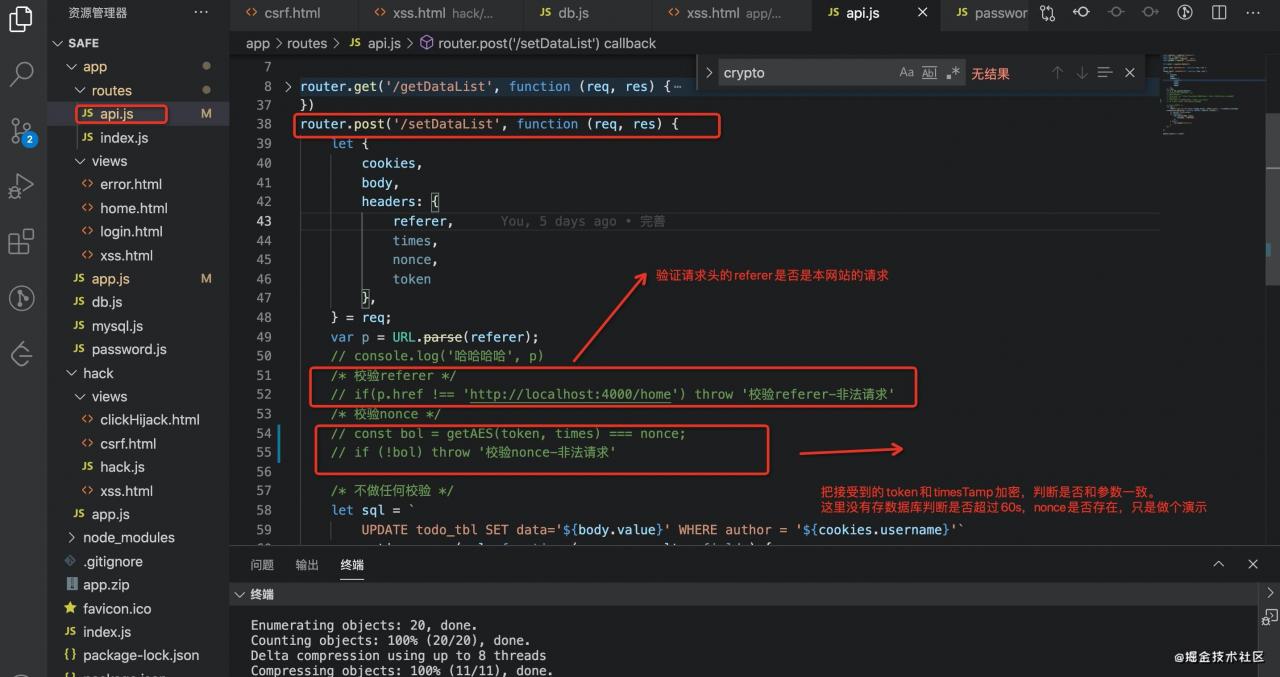Go to next search match arrow
The image size is (1280, 677).
click(1081, 73)
